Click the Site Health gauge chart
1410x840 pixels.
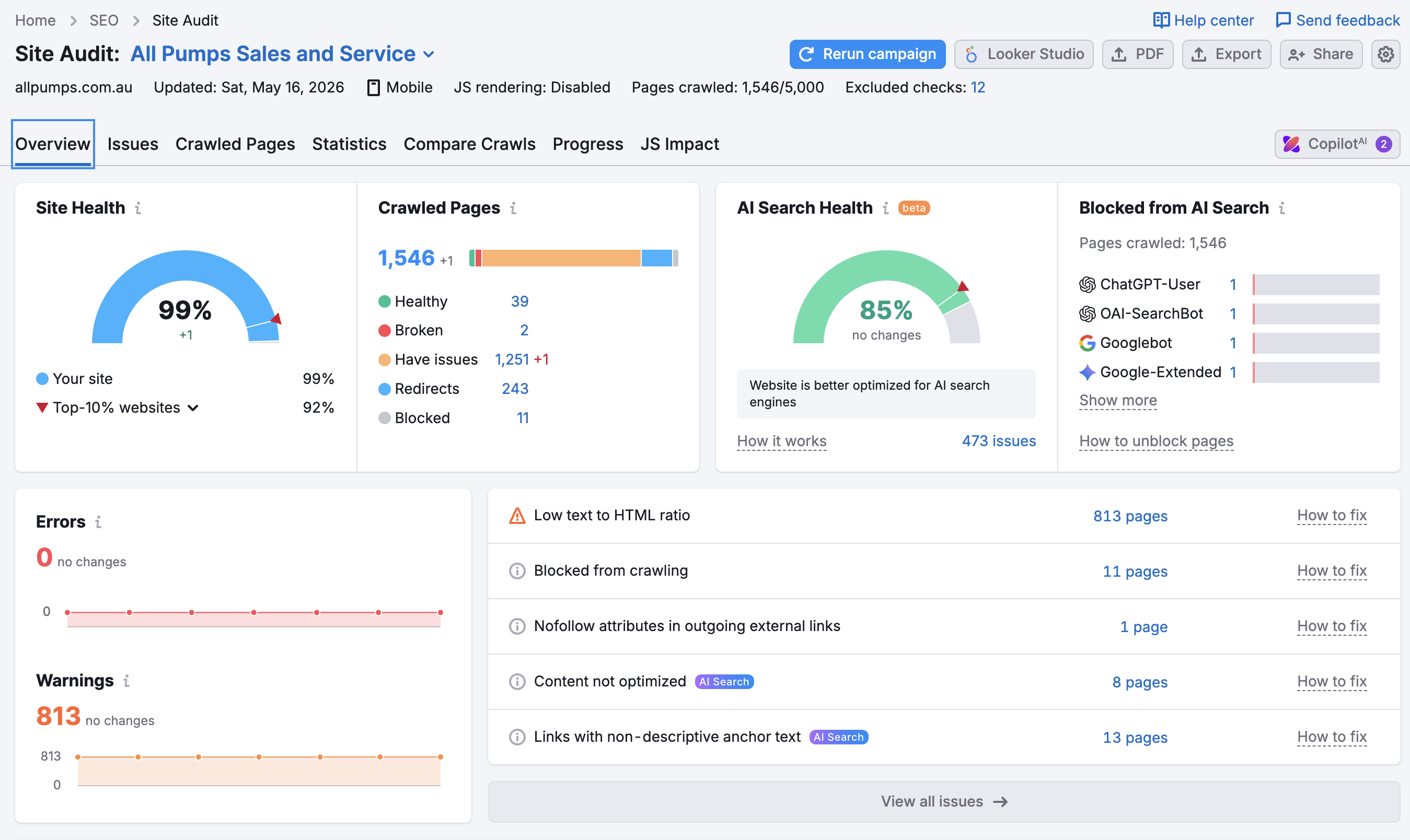tap(186, 297)
